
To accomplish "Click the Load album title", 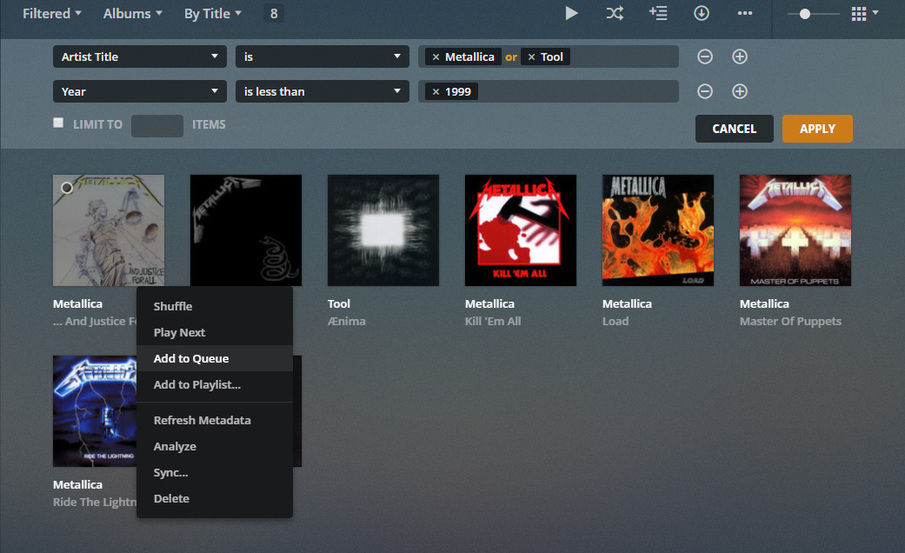I will click(x=615, y=321).
